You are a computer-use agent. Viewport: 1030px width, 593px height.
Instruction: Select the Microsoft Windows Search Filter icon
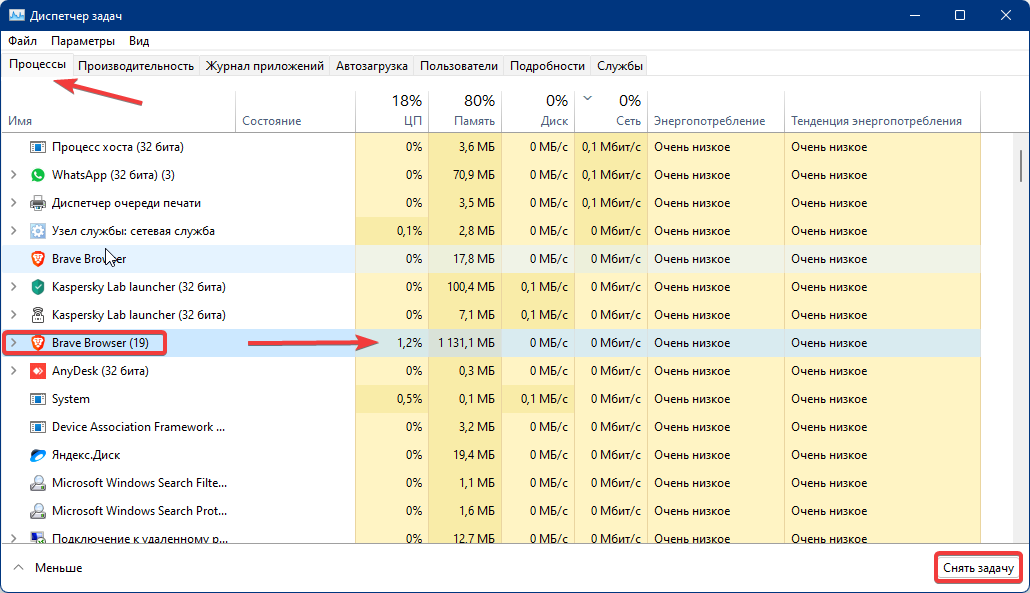(x=36, y=482)
